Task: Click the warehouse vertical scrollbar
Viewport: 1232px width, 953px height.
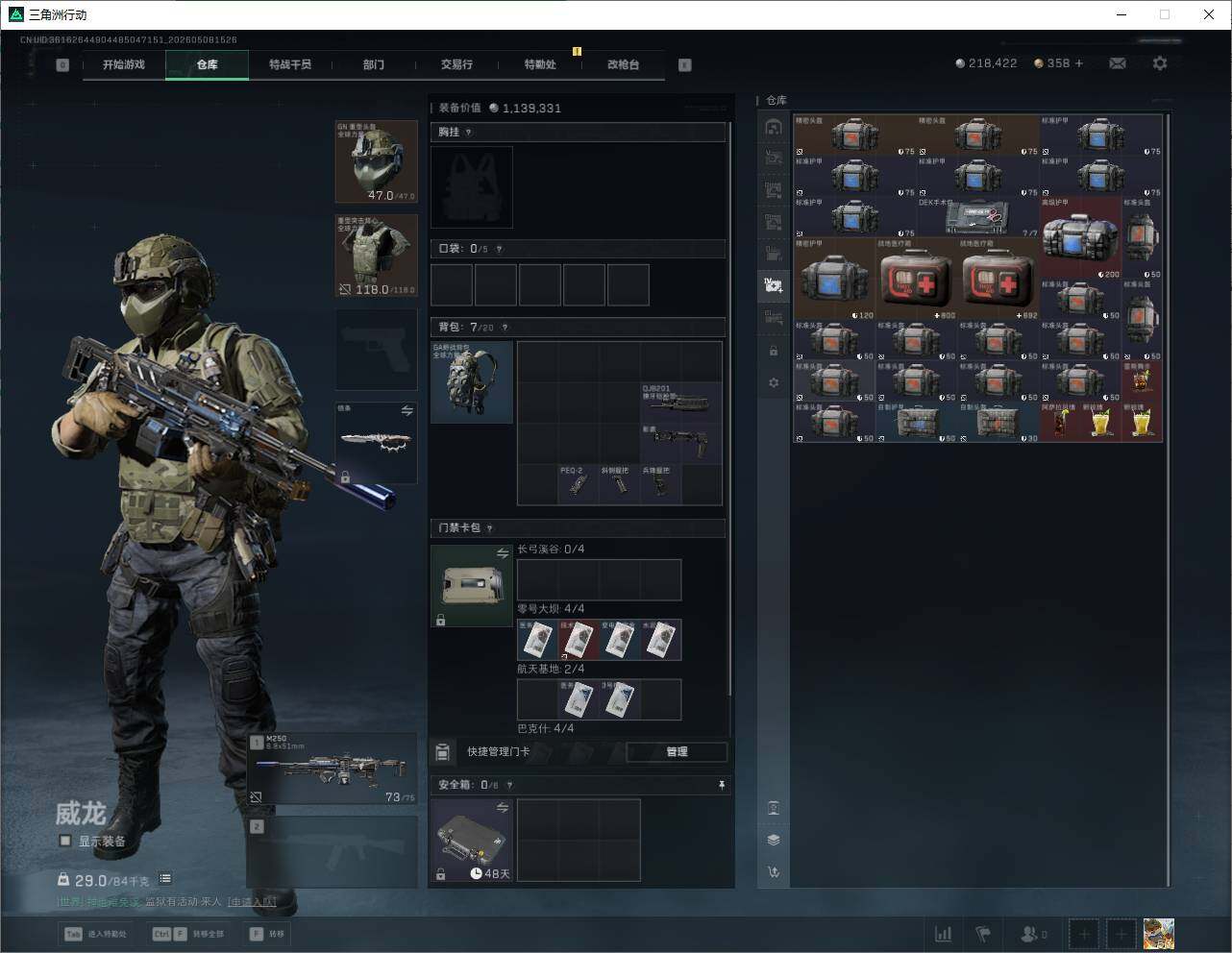Action: pos(1168,500)
